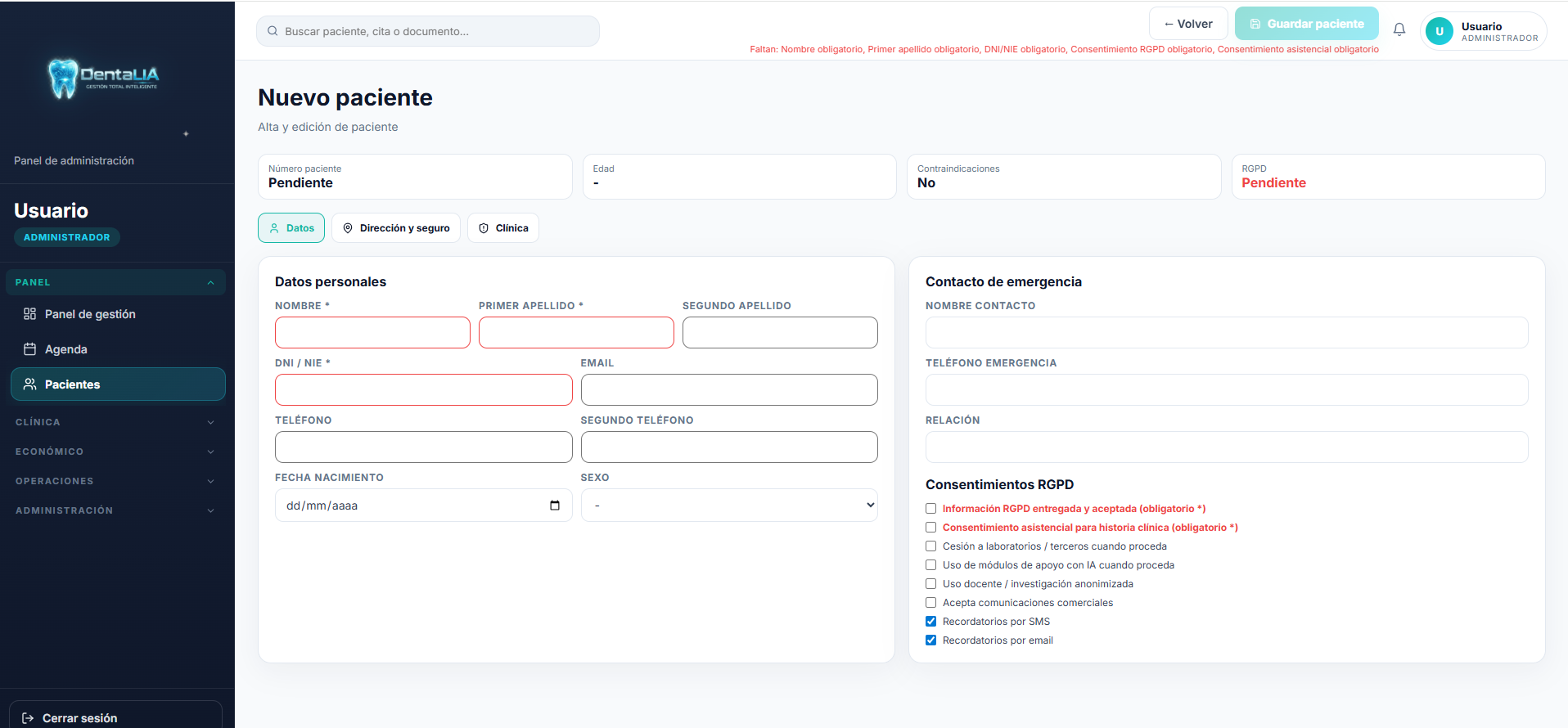Switch to the Clínica tab
This screenshot has height=728, width=1568.
(x=502, y=228)
